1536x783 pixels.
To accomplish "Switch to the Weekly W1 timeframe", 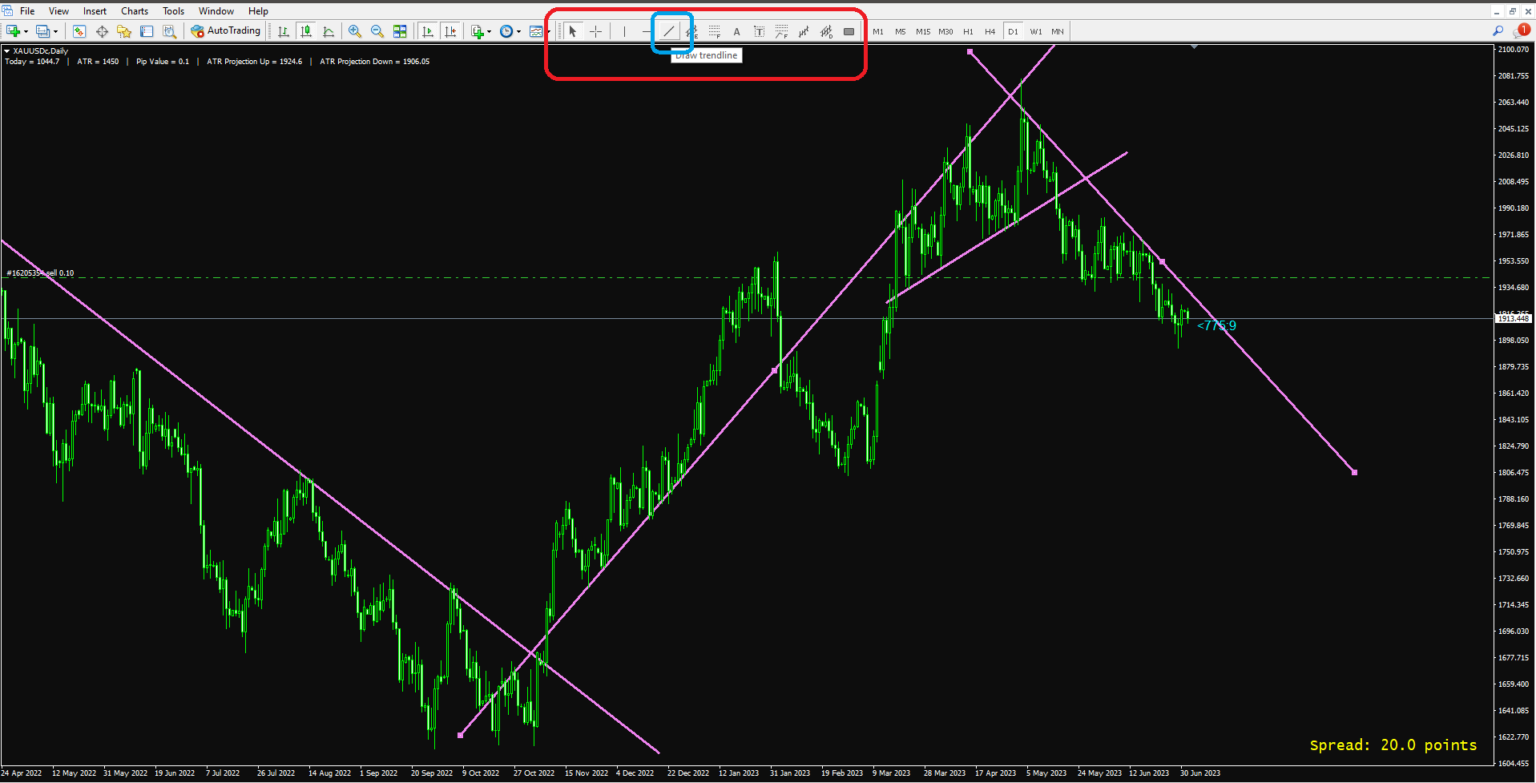I will tap(1035, 31).
